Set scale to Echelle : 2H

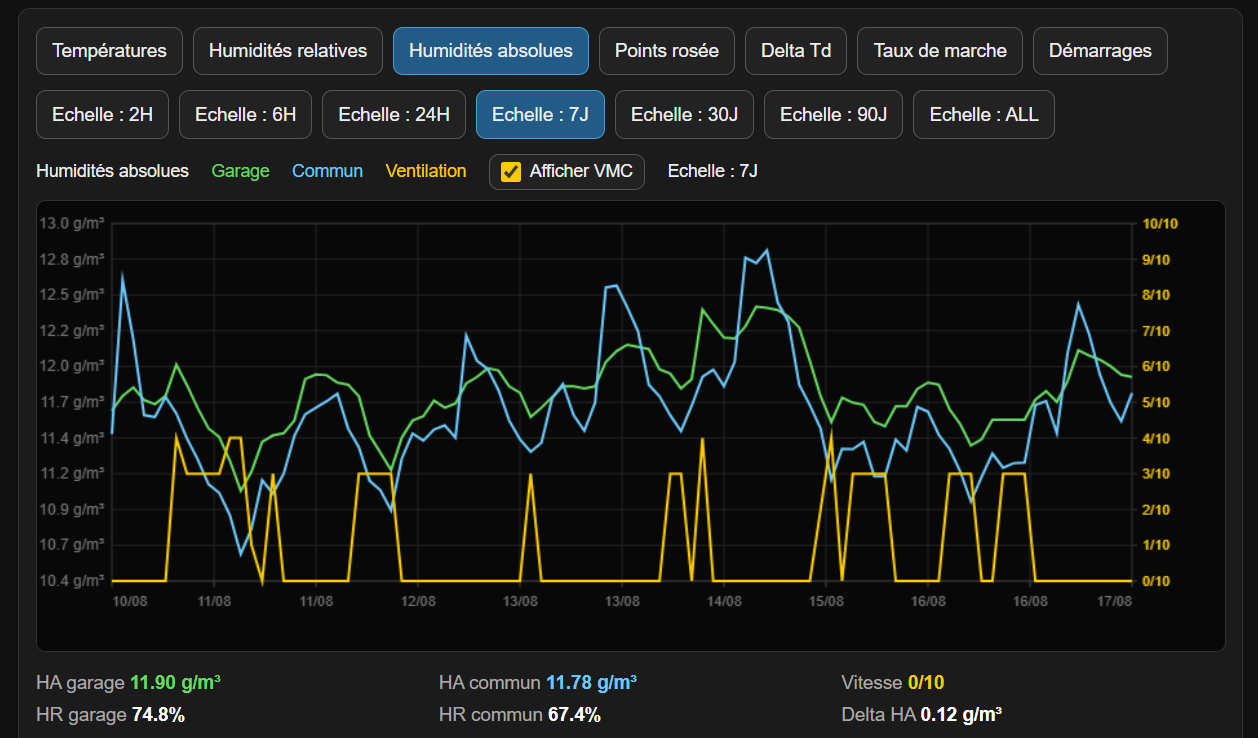click(103, 115)
